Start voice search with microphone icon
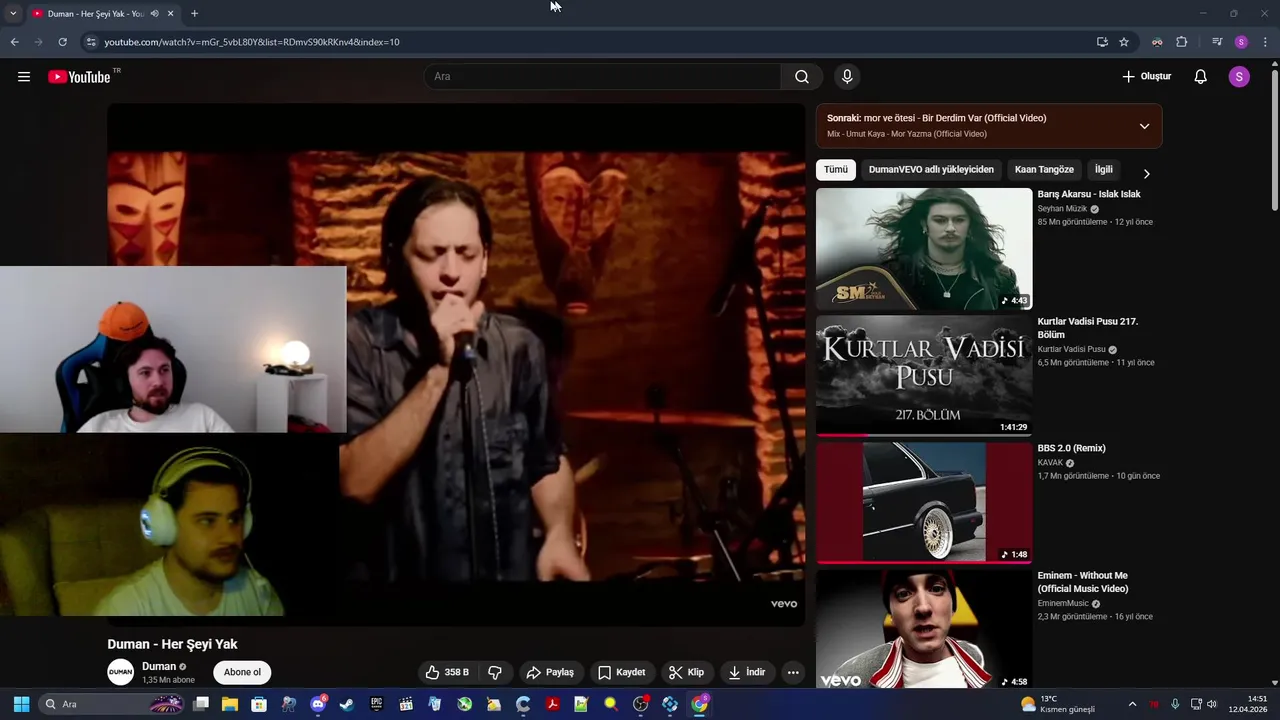This screenshot has height=720, width=1280. coord(847,77)
